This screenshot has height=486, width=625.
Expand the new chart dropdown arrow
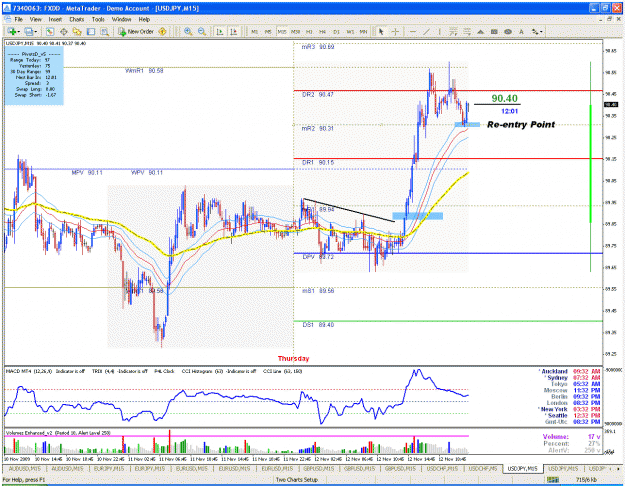[18, 31]
